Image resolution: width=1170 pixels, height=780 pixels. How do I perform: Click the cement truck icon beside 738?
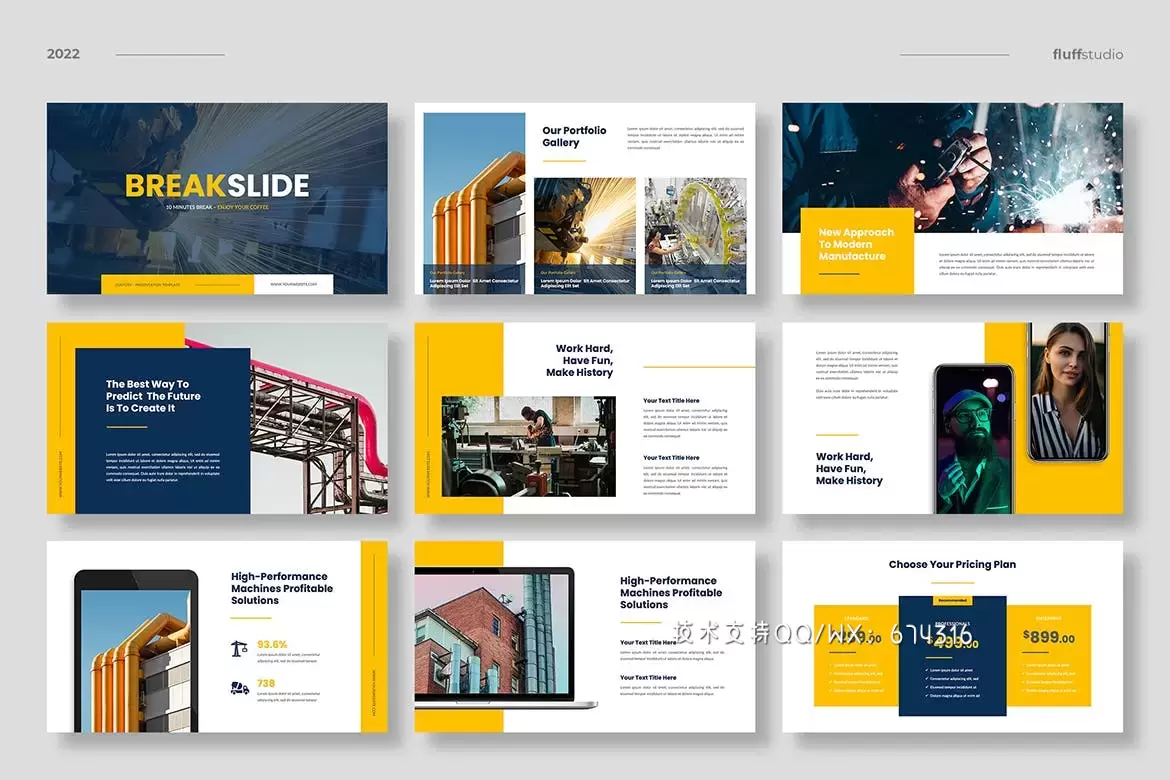pos(240,687)
